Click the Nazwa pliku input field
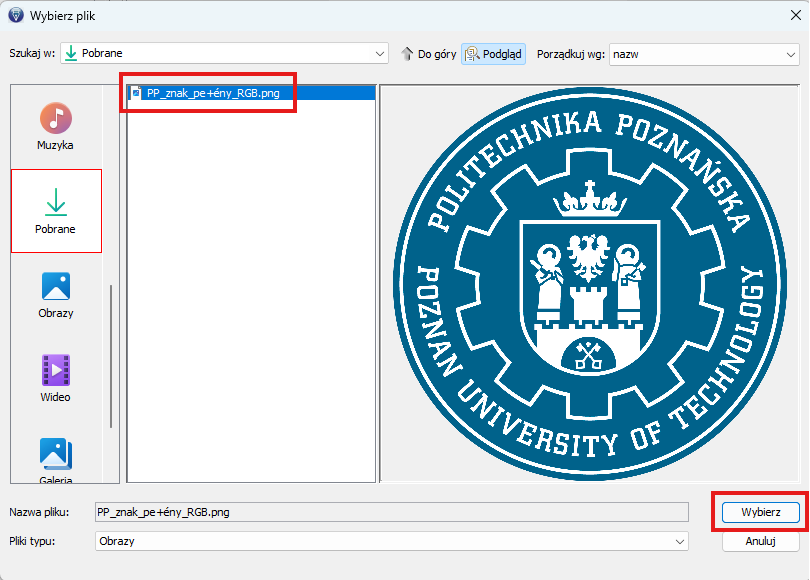This screenshot has width=810, height=580. tap(392, 512)
